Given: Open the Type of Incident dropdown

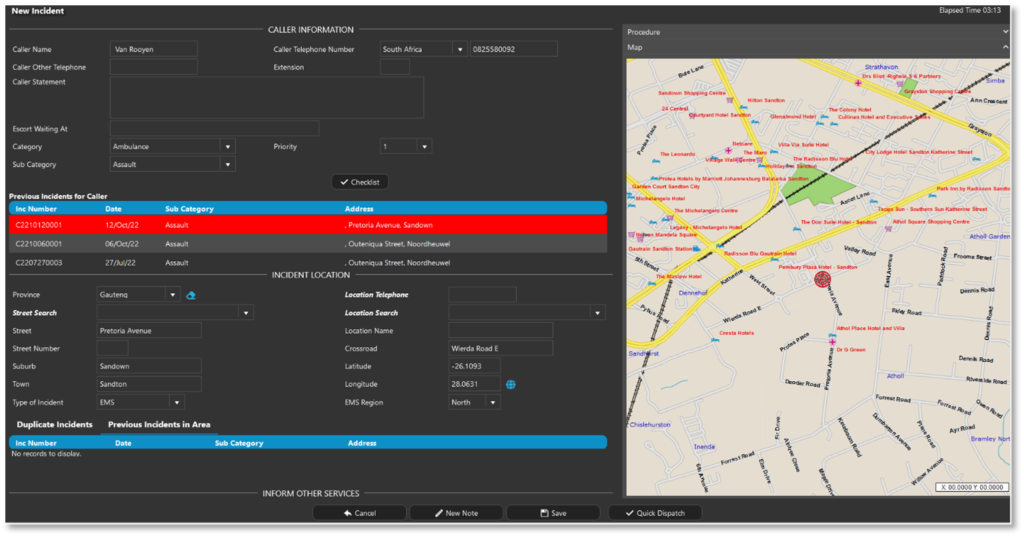Looking at the screenshot, I should [176, 402].
